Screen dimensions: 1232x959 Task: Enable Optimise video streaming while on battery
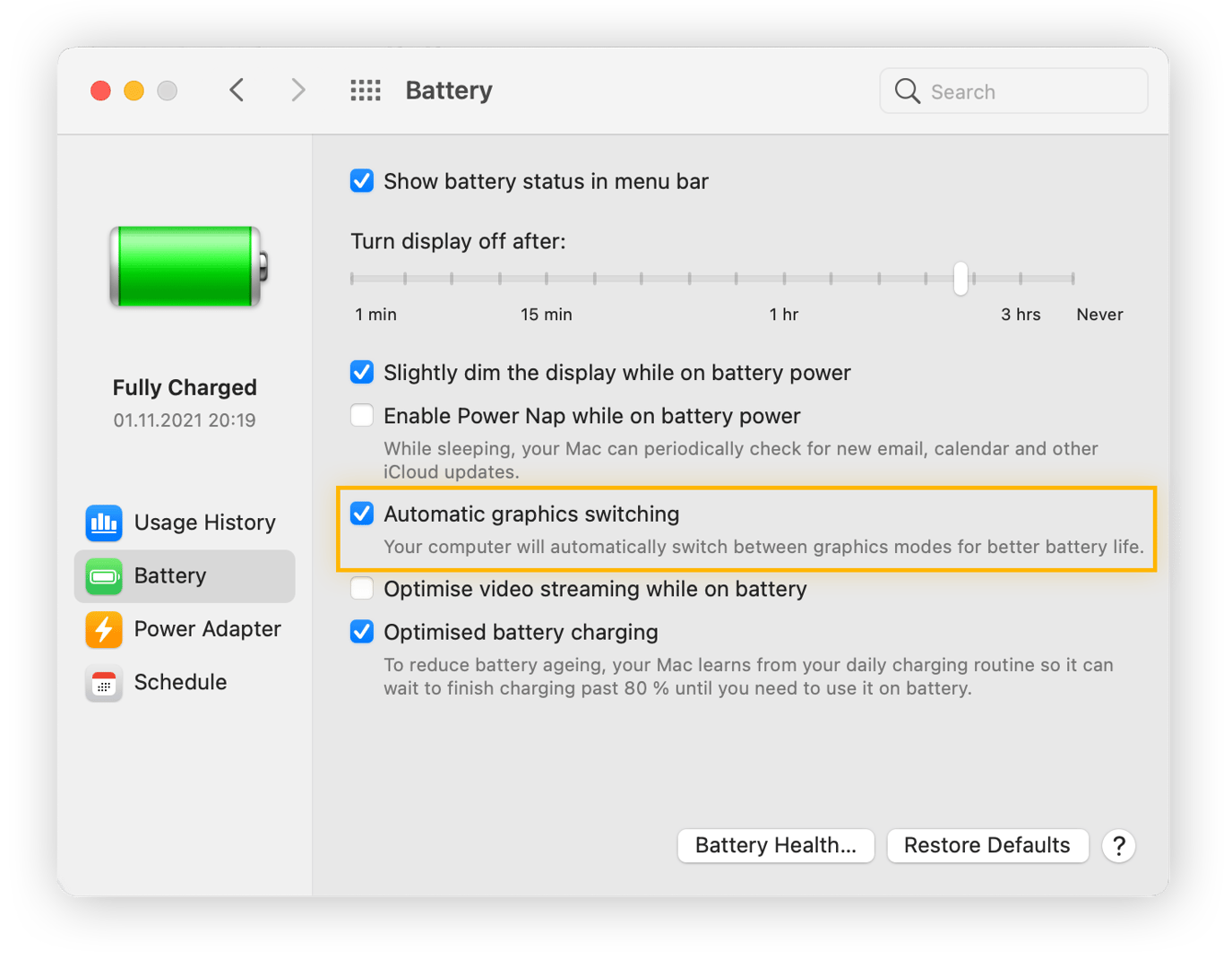pyautogui.click(x=361, y=589)
